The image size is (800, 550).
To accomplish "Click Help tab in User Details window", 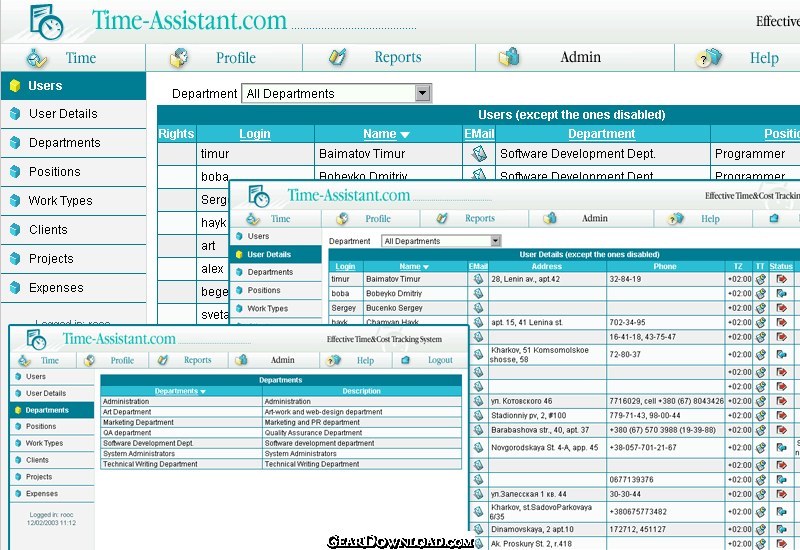I will pos(710,219).
